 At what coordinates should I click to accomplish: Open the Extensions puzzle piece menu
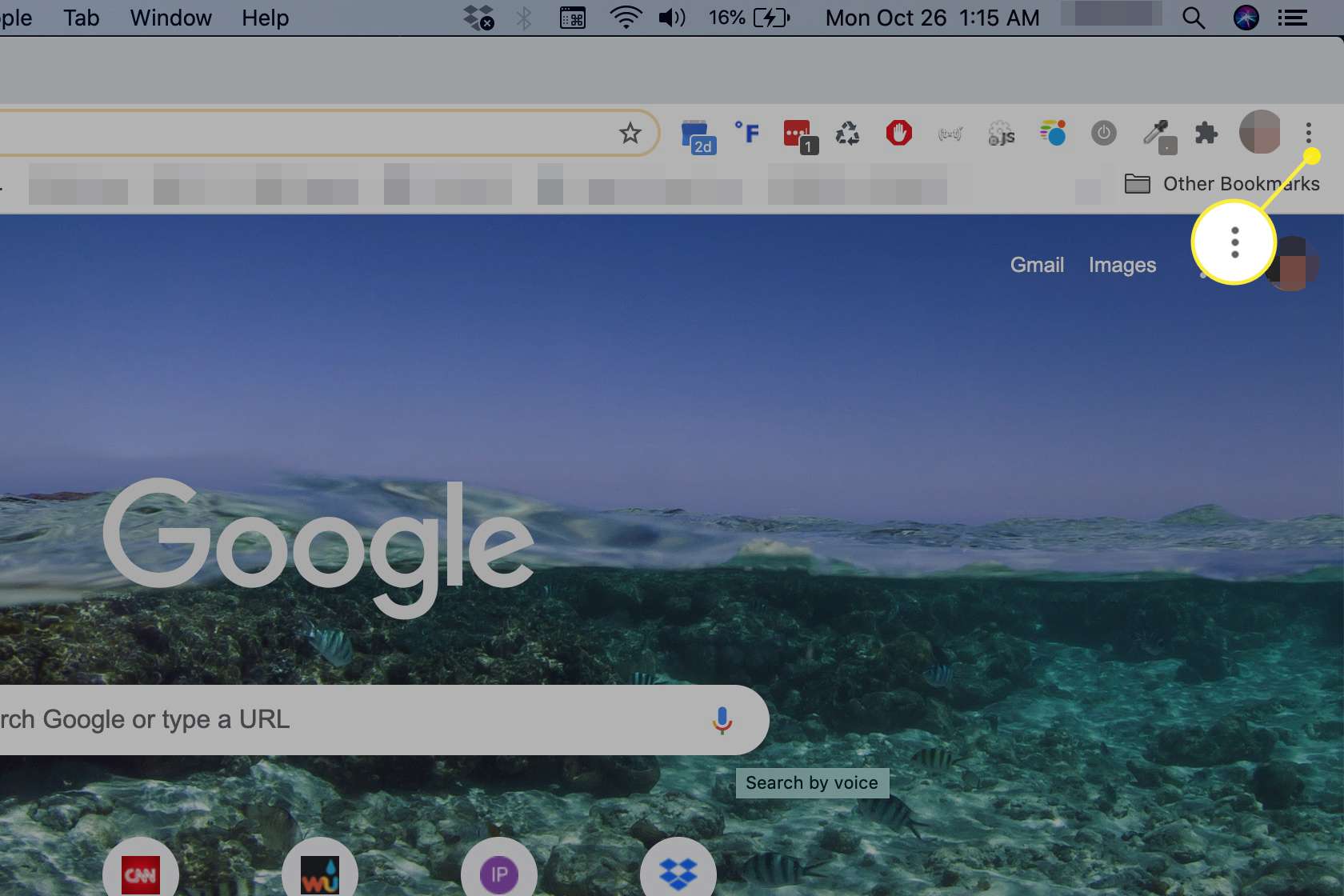click(1206, 133)
